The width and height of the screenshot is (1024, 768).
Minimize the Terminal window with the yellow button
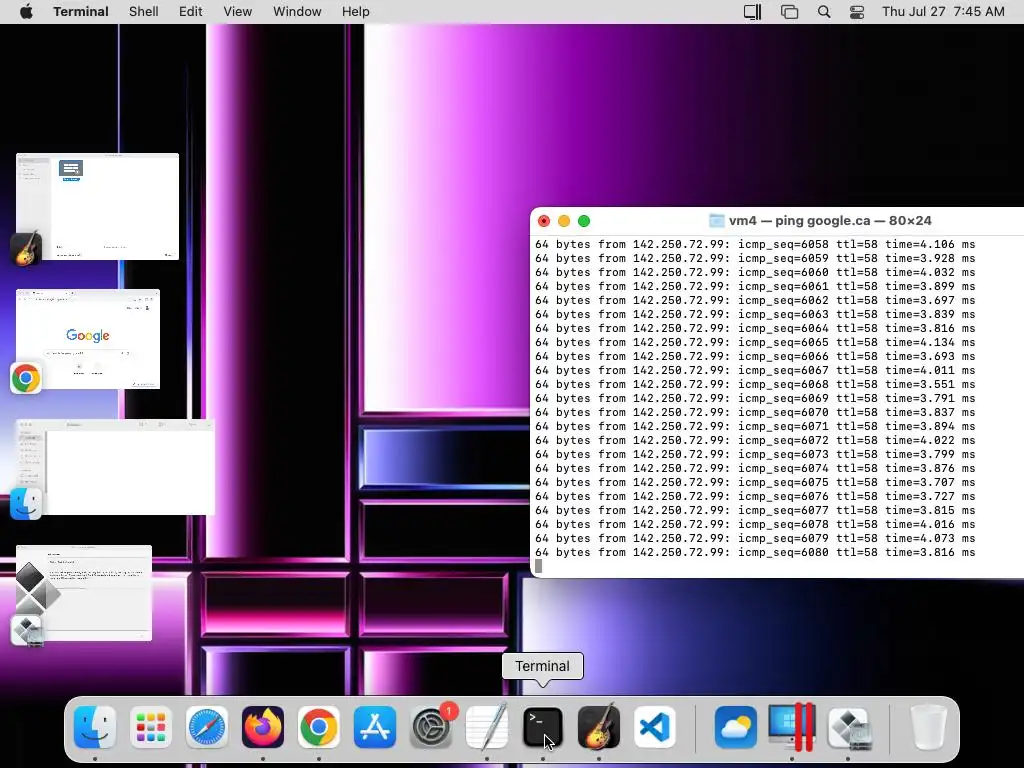click(x=564, y=221)
